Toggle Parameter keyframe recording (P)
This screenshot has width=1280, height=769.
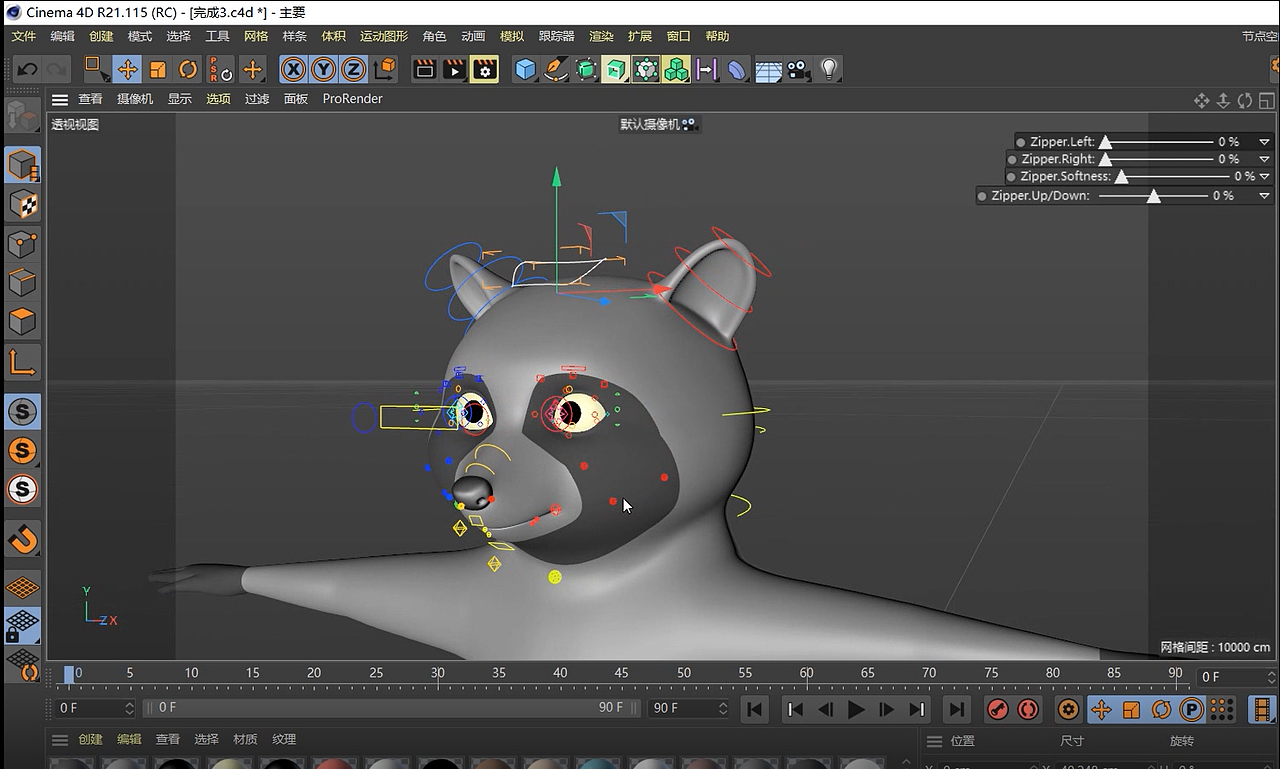(x=1191, y=710)
